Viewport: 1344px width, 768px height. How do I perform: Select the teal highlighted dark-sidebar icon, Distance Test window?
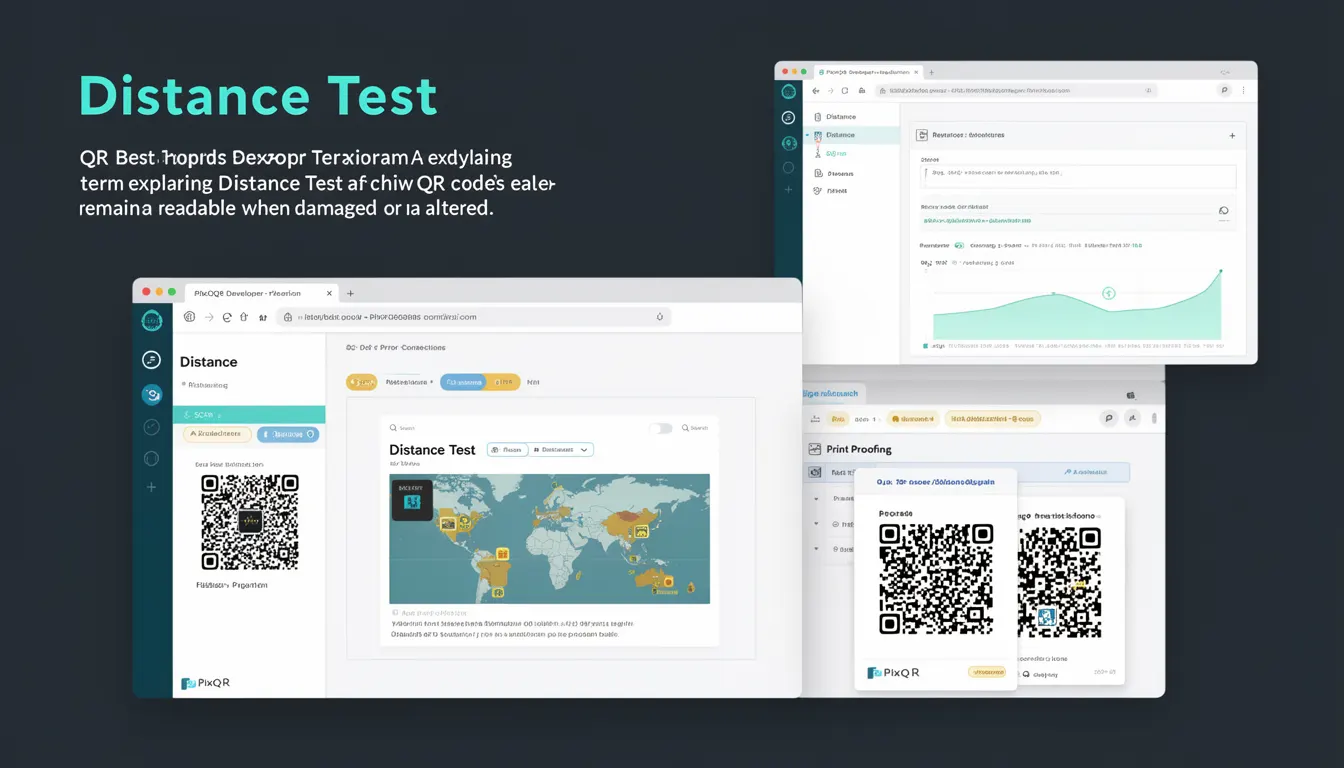click(152, 395)
